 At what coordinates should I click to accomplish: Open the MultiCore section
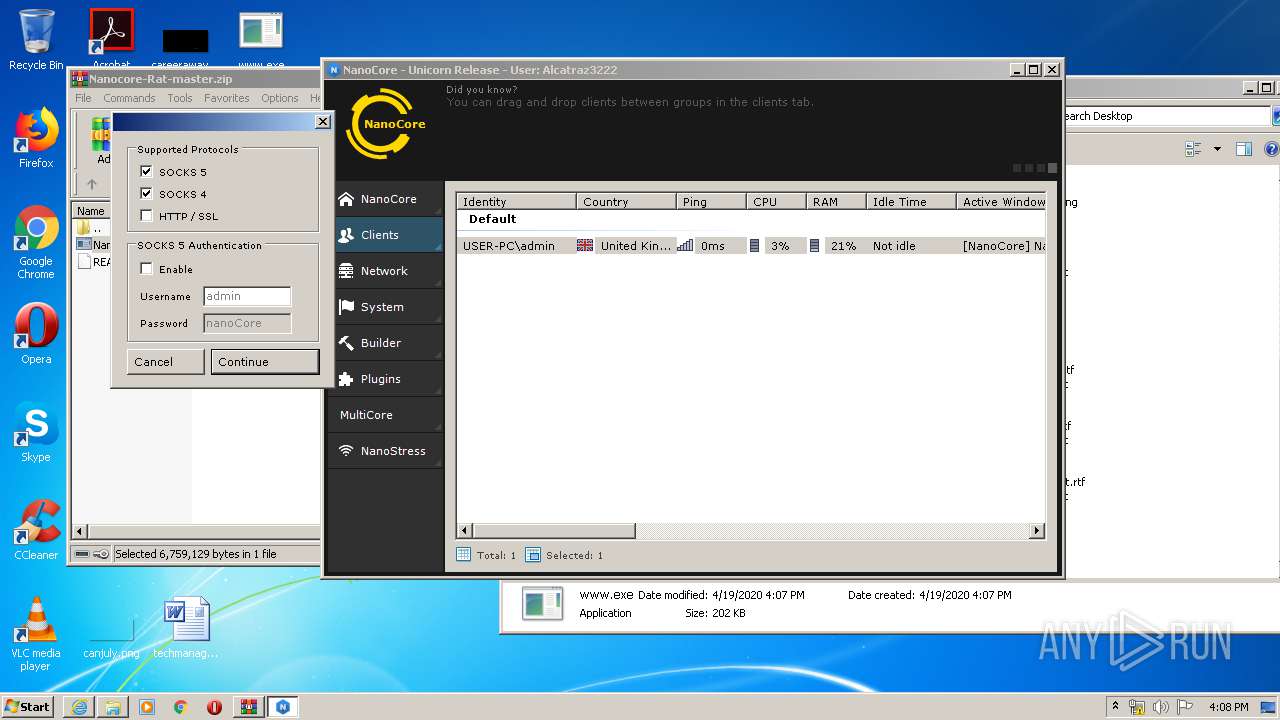pyautogui.click(x=386, y=415)
